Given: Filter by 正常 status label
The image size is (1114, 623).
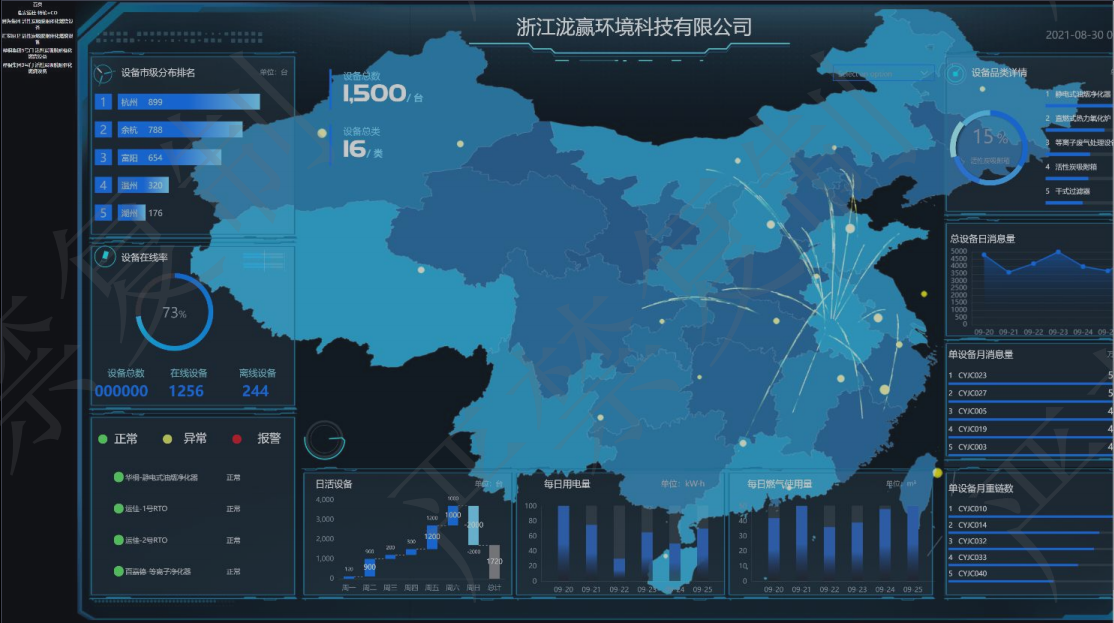Looking at the screenshot, I should point(126,439).
